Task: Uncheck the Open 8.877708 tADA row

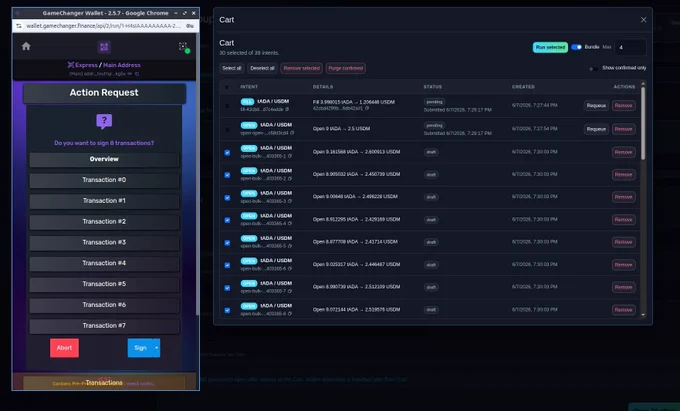Action: tap(227, 243)
